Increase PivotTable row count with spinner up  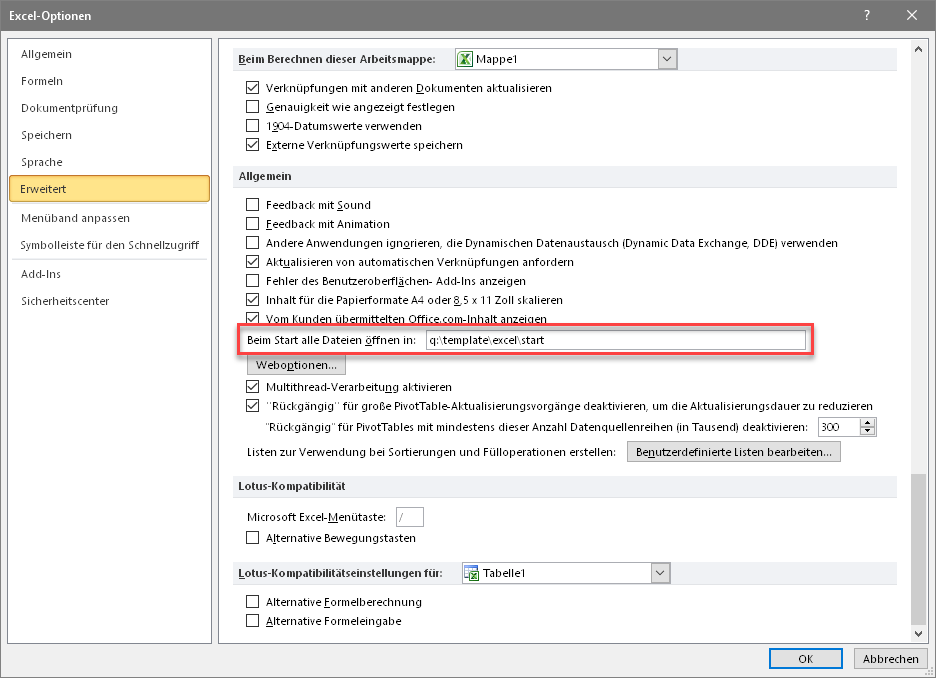click(x=868, y=422)
